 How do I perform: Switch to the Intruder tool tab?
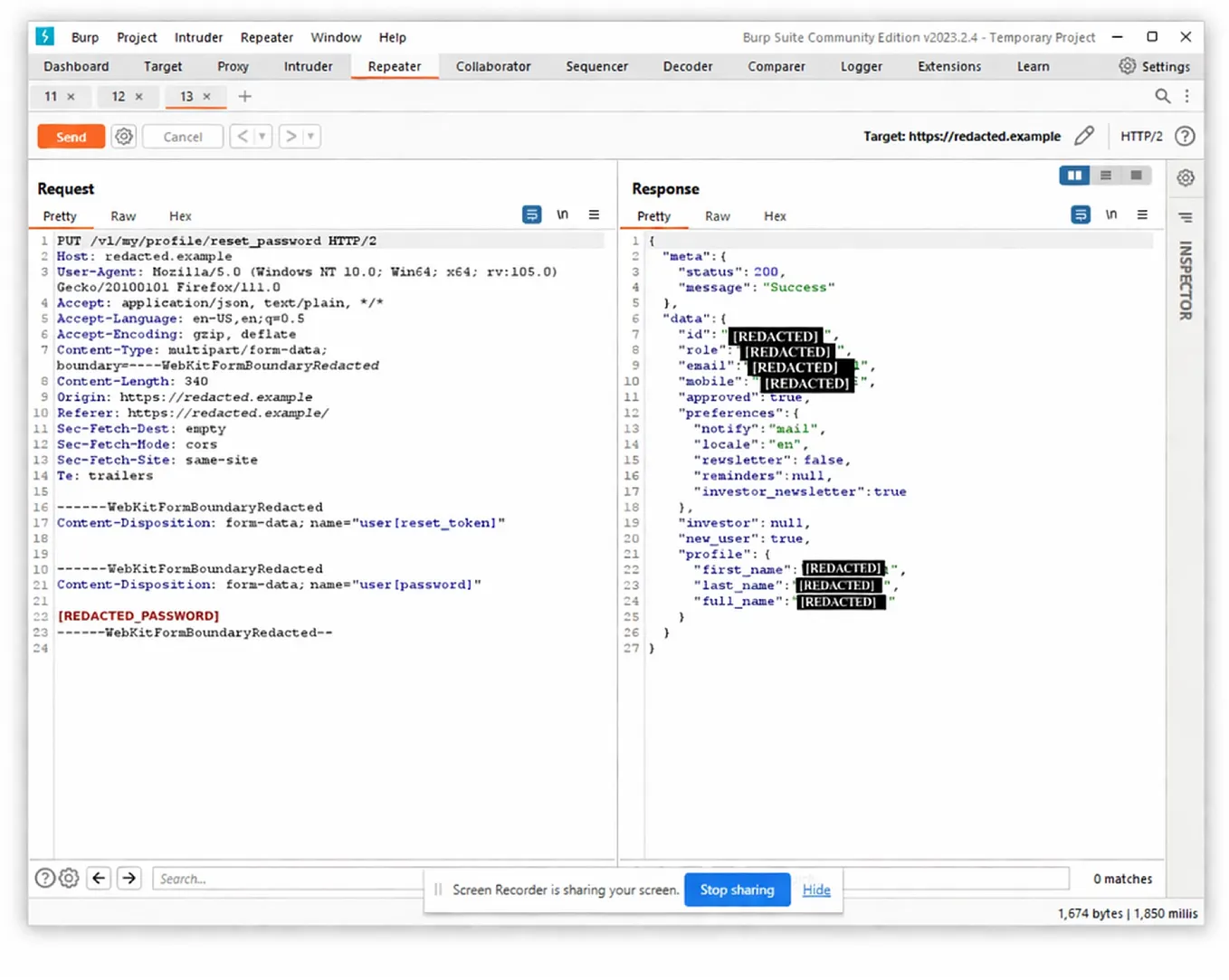(308, 66)
